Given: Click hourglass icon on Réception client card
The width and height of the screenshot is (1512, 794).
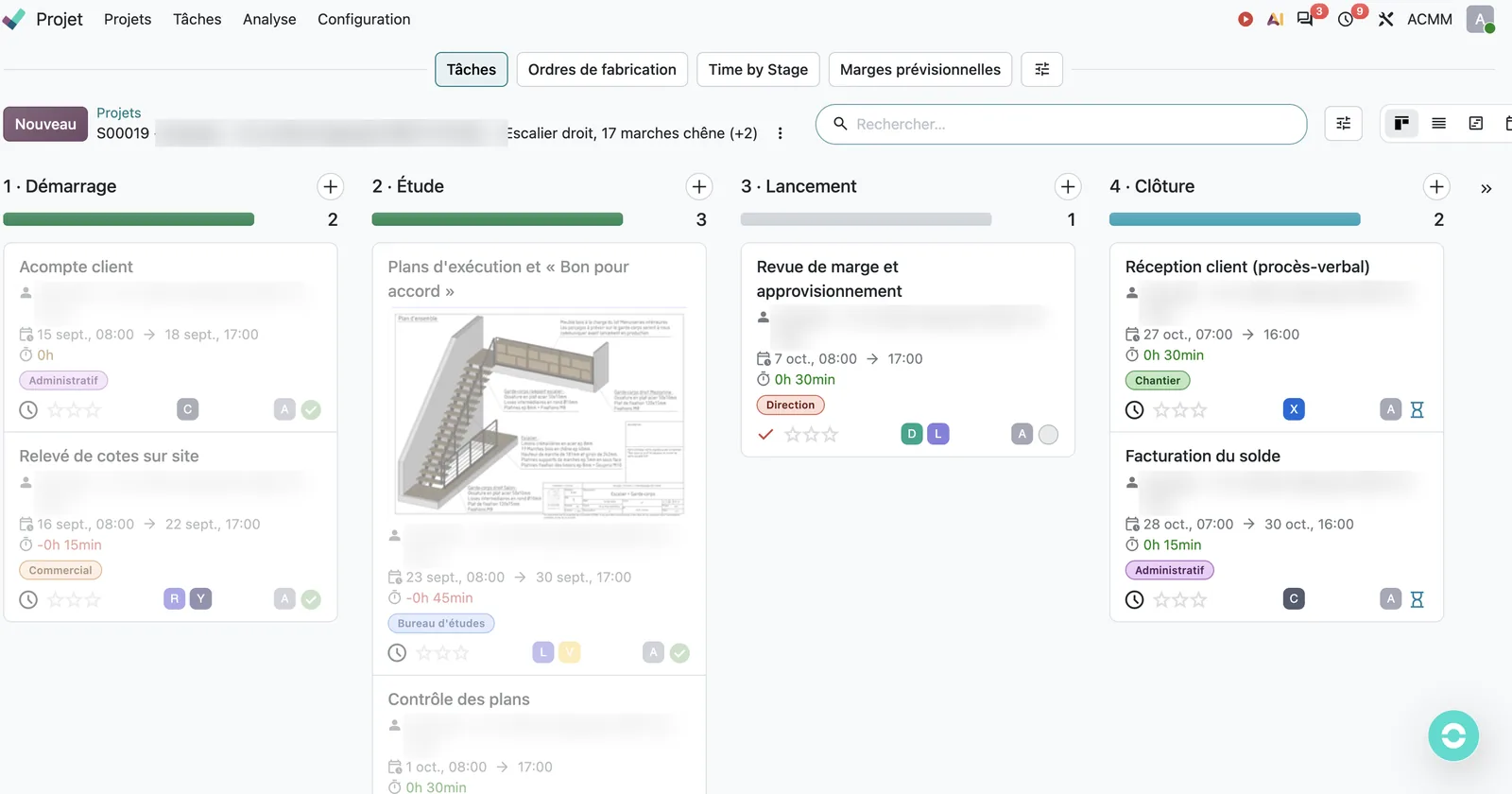Looking at the screenshot, I should (1417, 410).
